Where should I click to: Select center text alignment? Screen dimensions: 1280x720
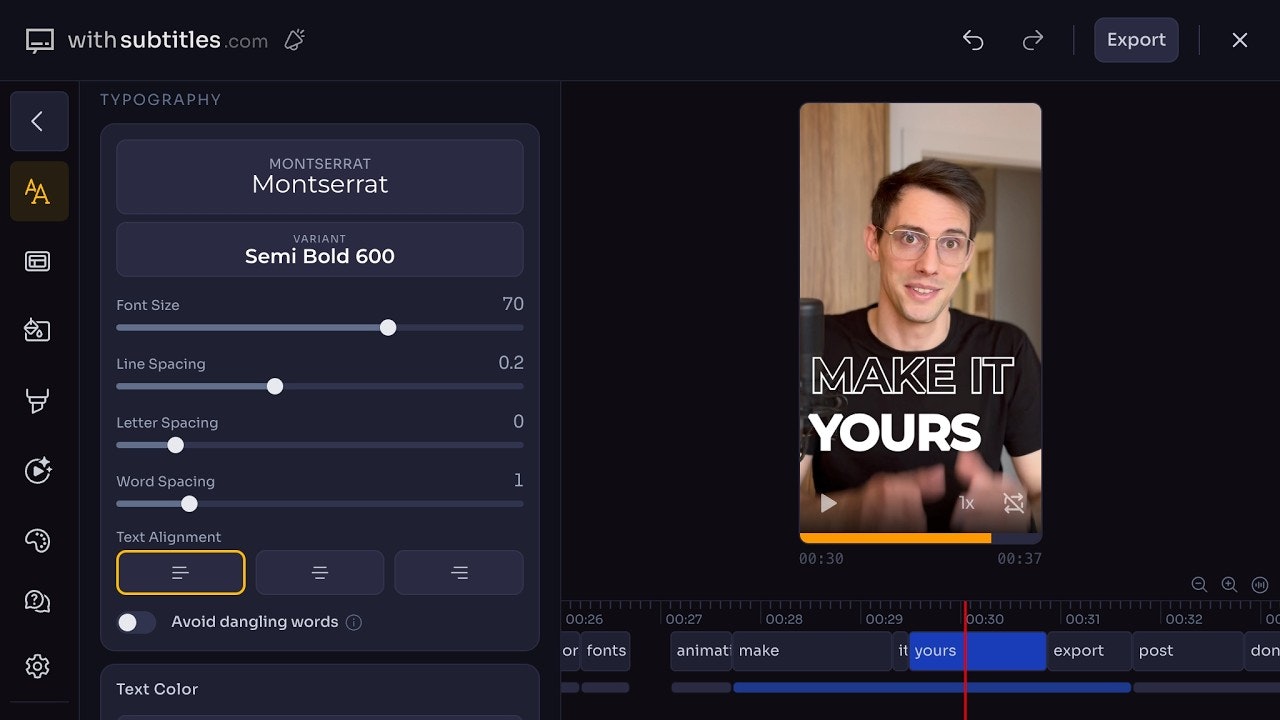click(320, 573)
